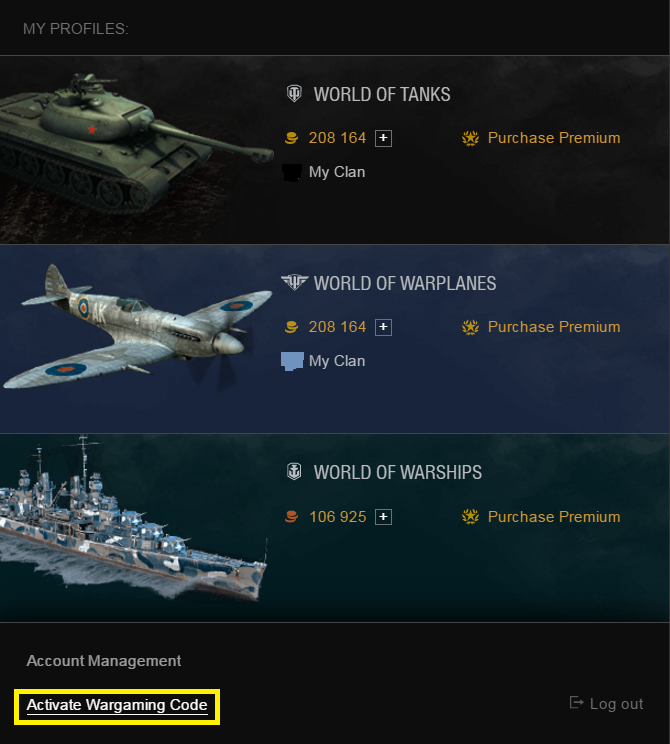Add gold using plus button in World of Warplanes
Image resolution: width=670 pixels, height=744 pixels.
click(383, 327)
